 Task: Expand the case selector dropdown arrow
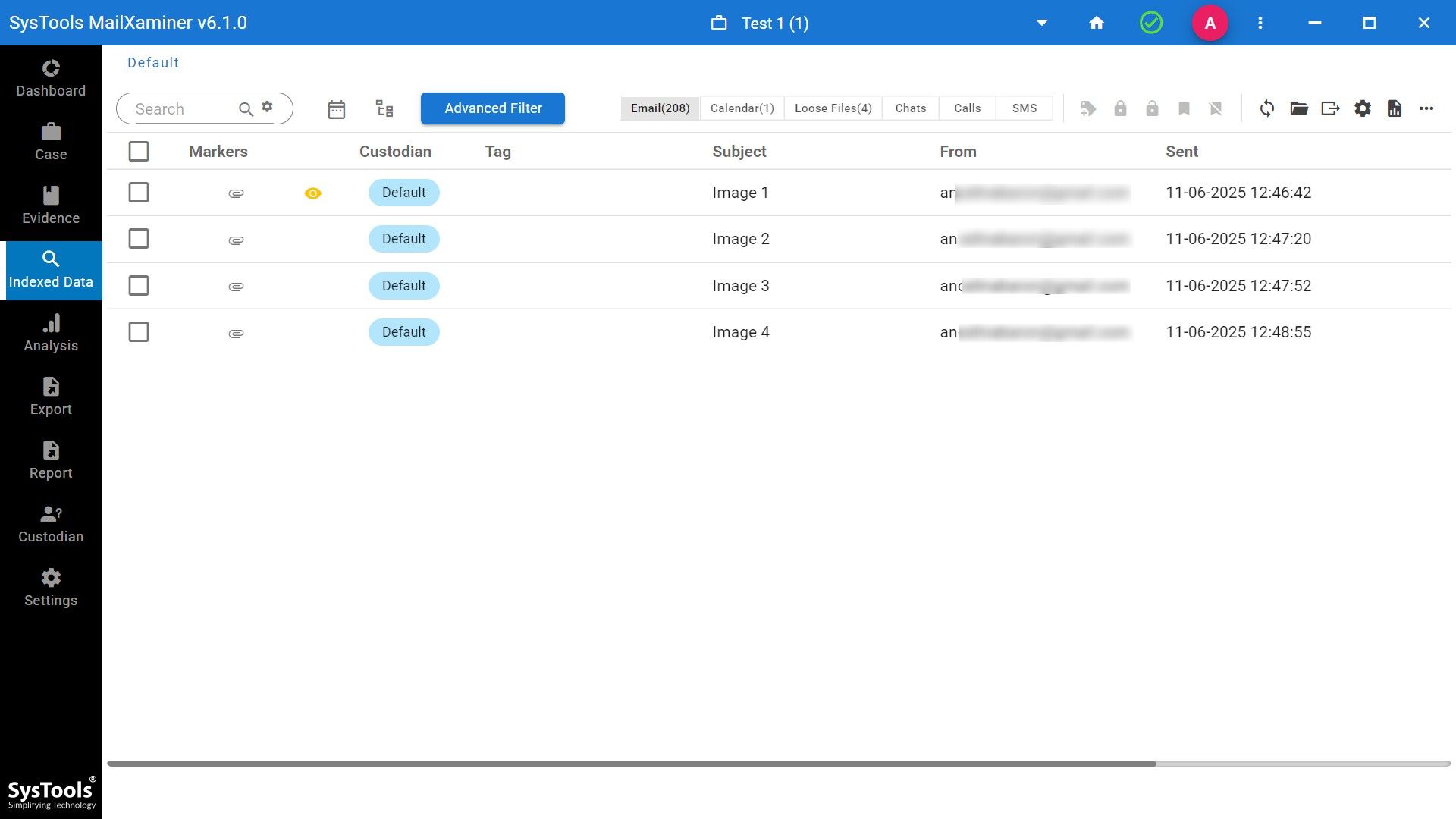click(x=1042, y=23)
